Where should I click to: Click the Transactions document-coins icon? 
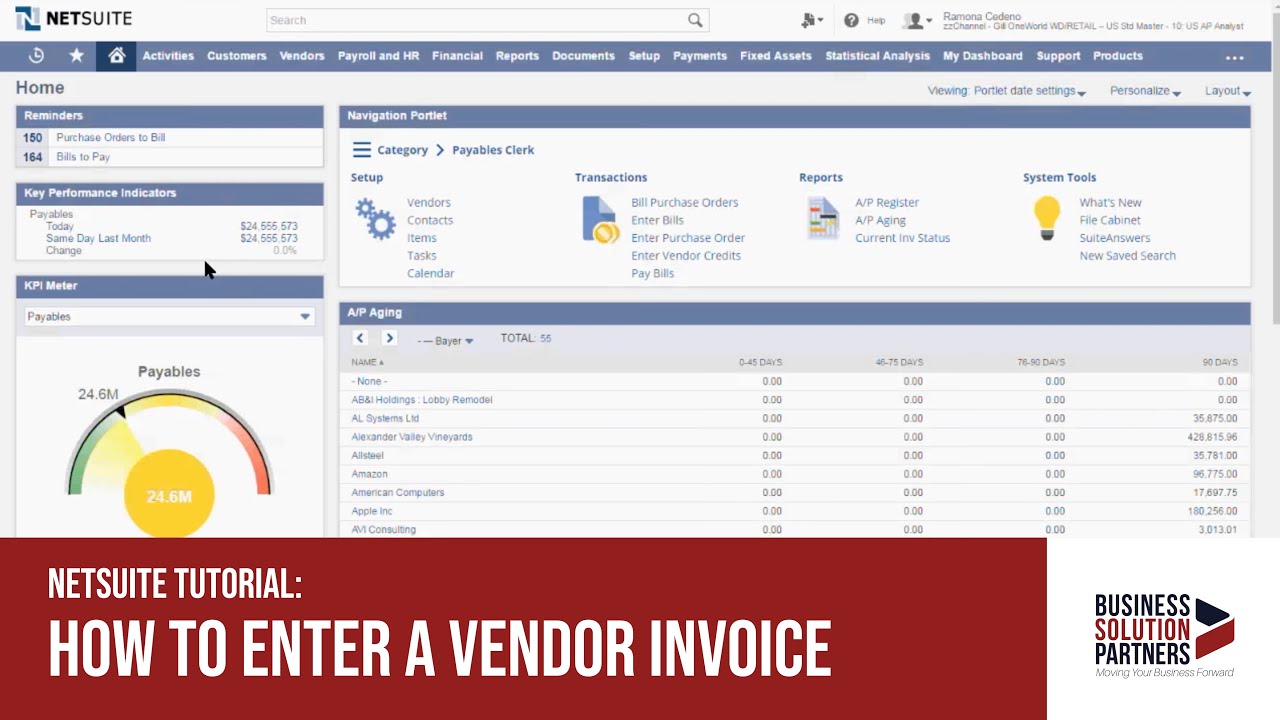coord(601,219)
